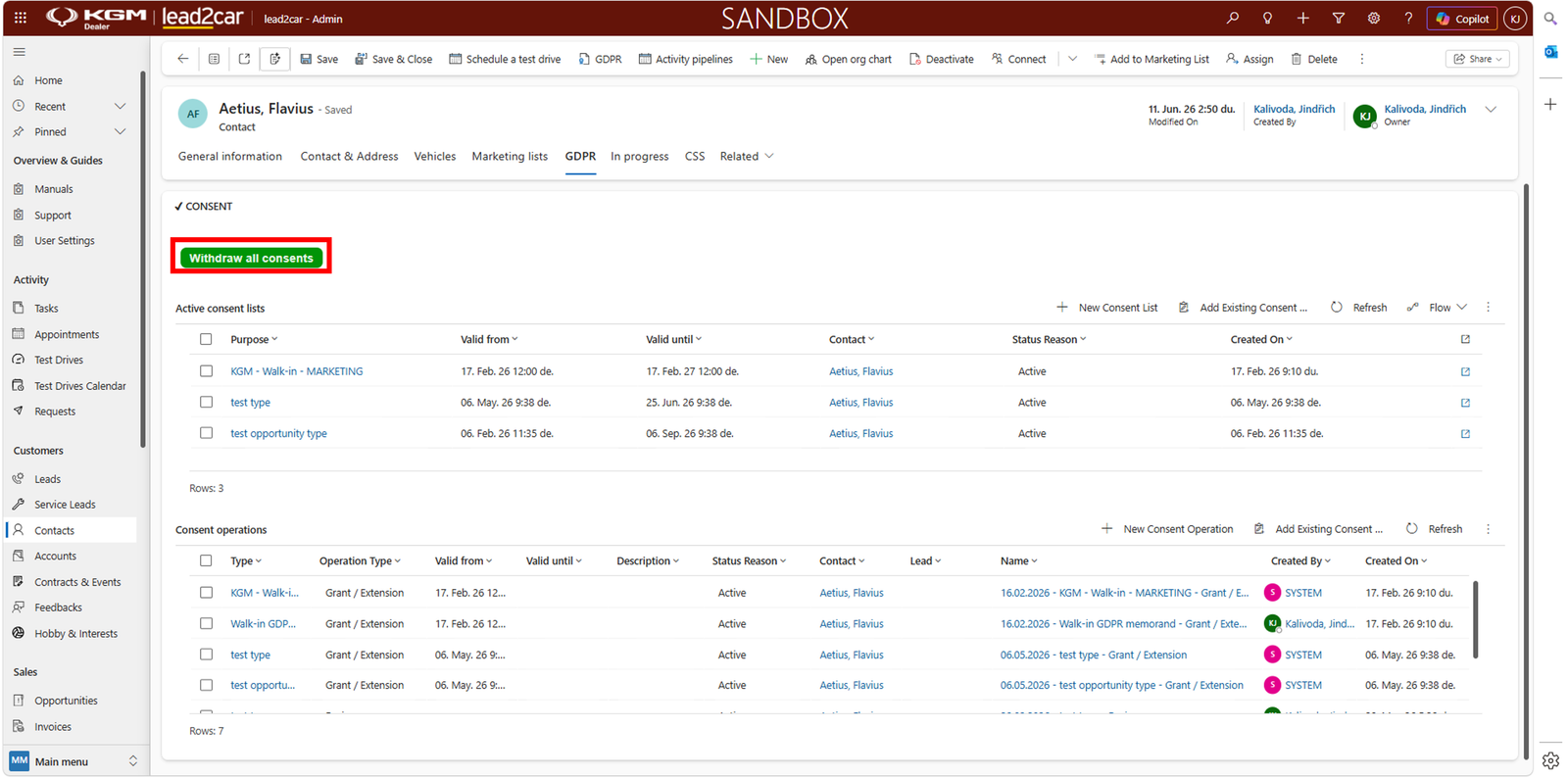1568x777 pixels.
Task: Open the Marketing lists tab
Action: coord(510,156)
